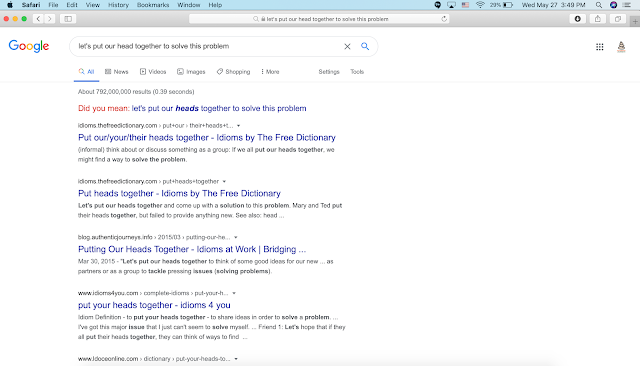
Task: Click Safari forward navigation arrow
Action: (50, 19)
